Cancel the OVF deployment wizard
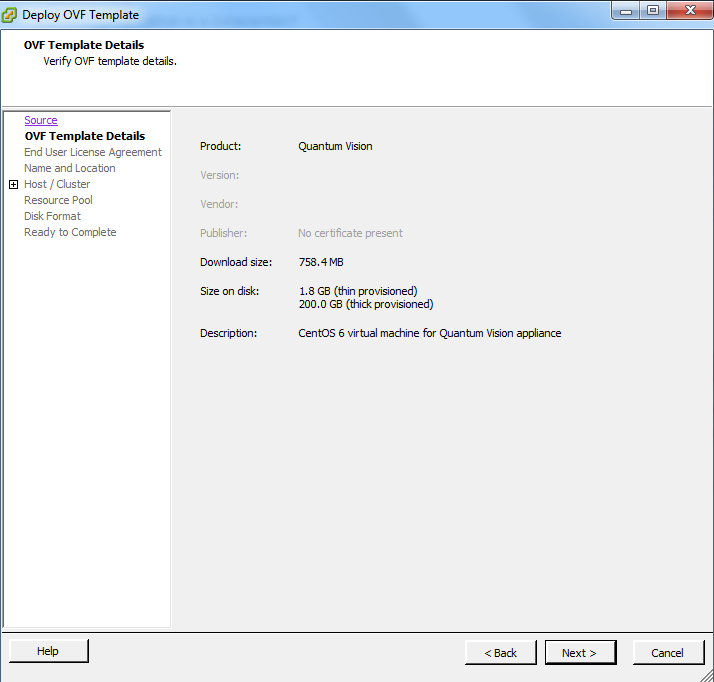 coord(668,653)
